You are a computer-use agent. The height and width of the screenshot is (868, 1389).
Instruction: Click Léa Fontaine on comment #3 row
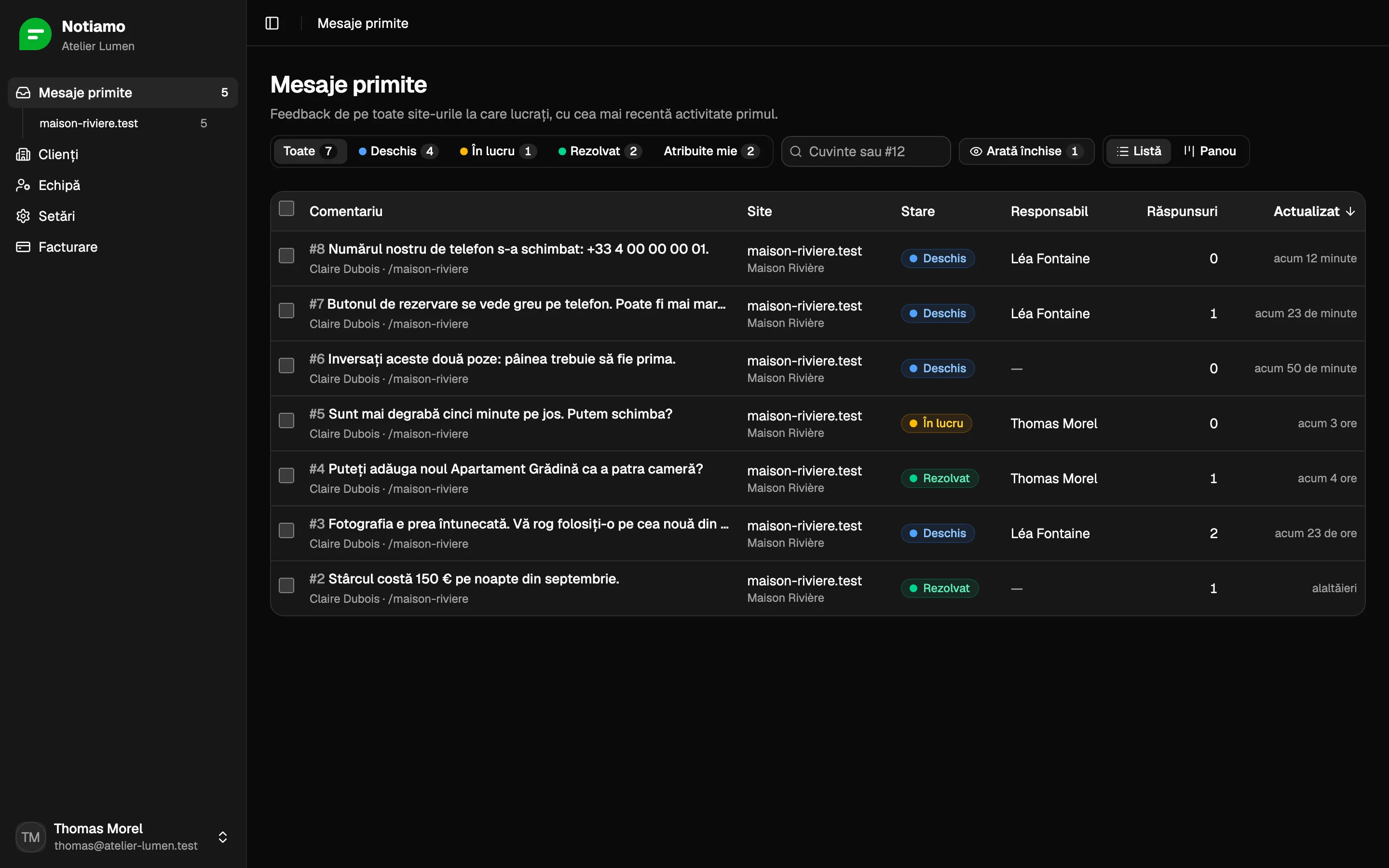1050,533
